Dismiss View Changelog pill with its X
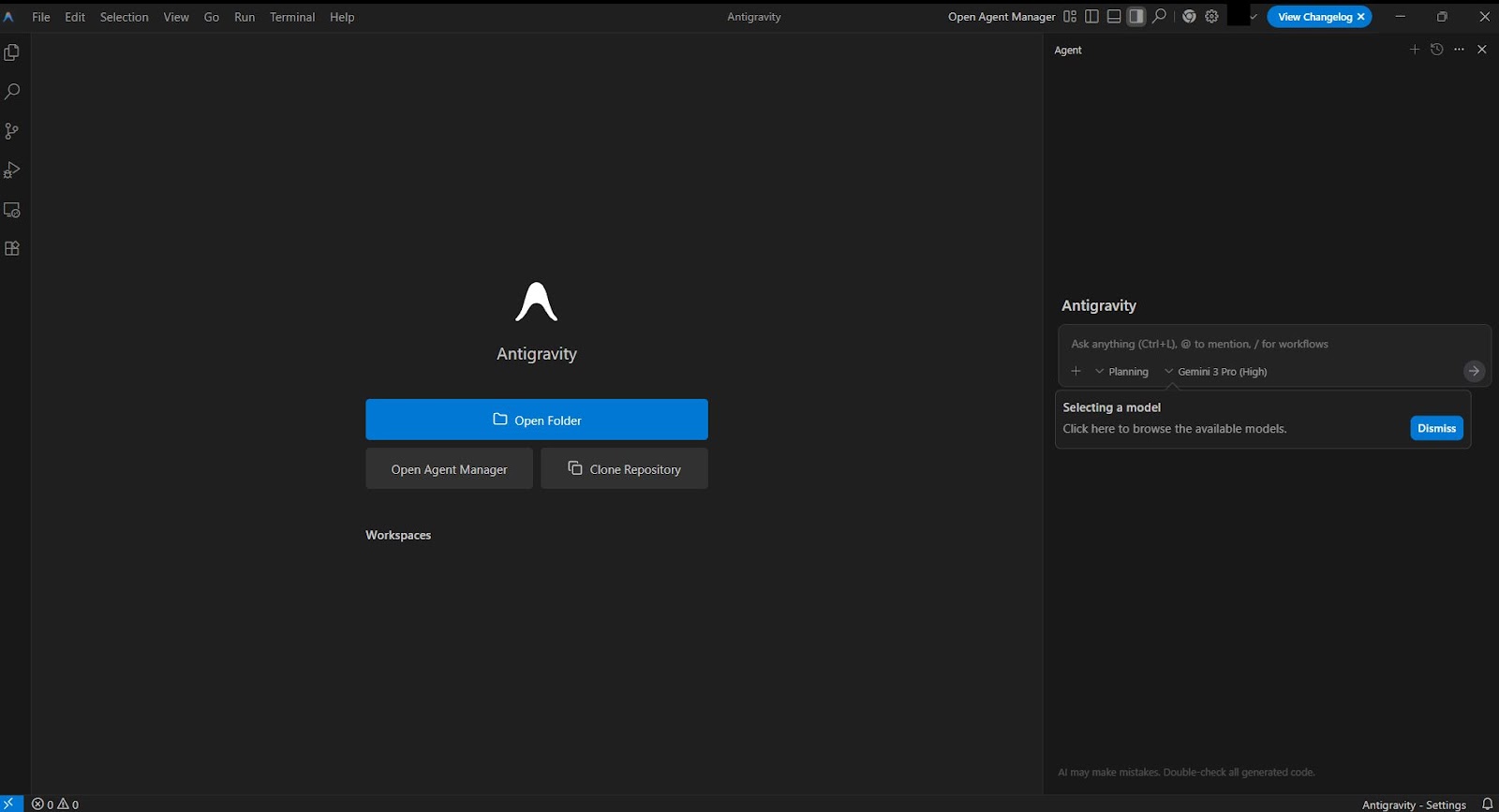1499x812 pixels. click(1361, 17)
